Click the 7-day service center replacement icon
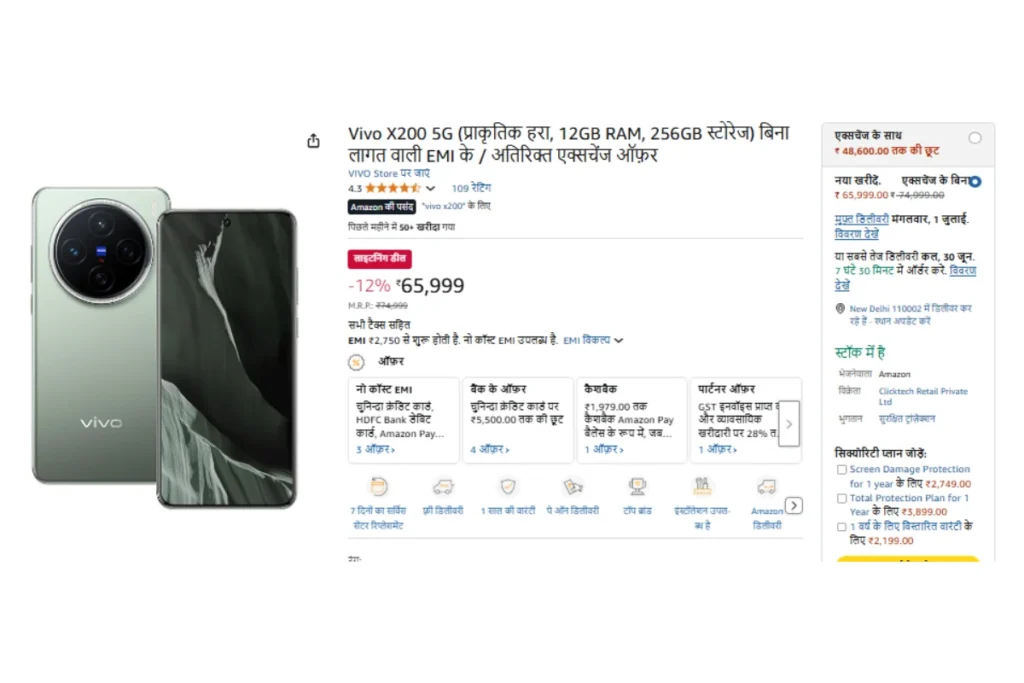This screenshot has height=683, width=1024. coord(378,487)
